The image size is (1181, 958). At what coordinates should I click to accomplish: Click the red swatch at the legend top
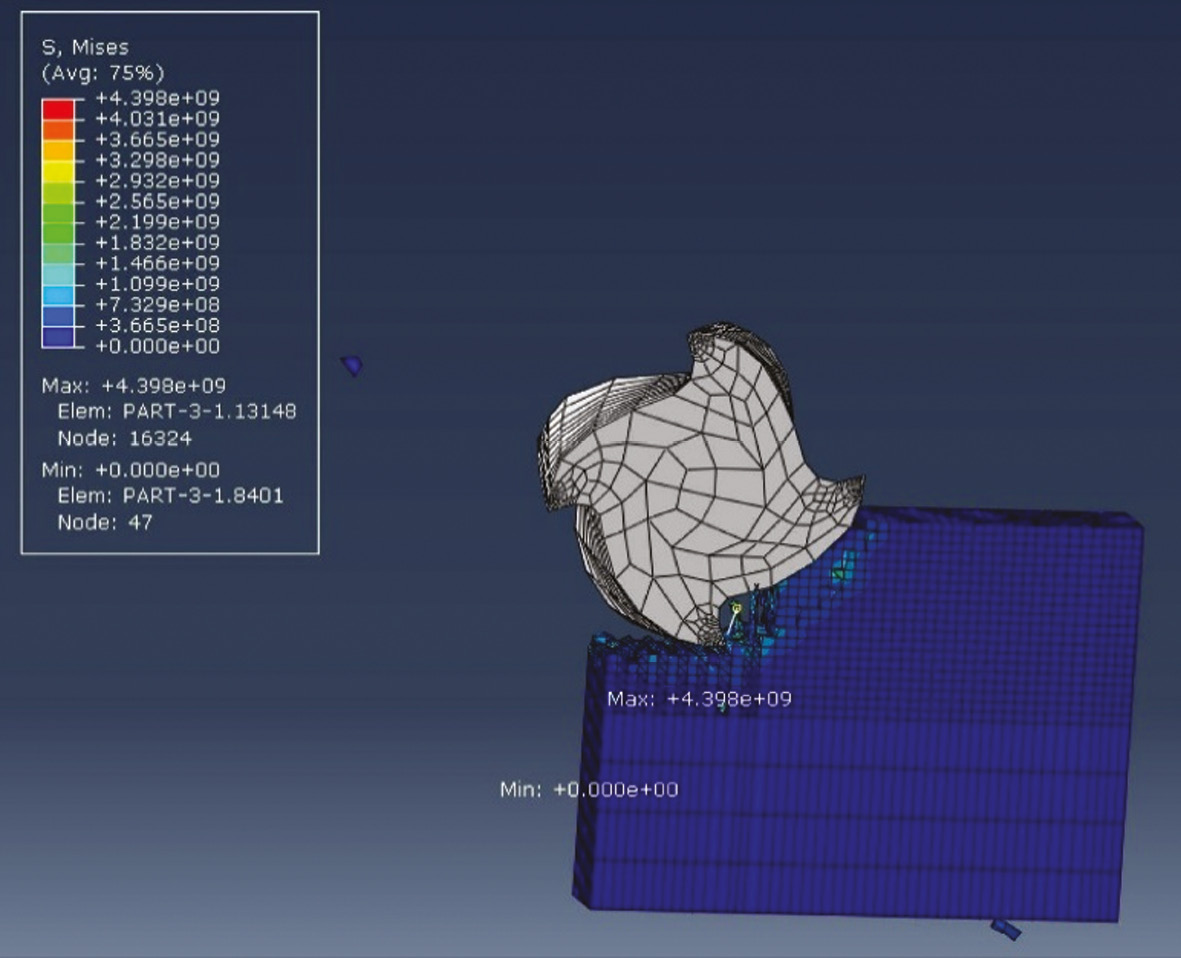[x=57, y=108]
